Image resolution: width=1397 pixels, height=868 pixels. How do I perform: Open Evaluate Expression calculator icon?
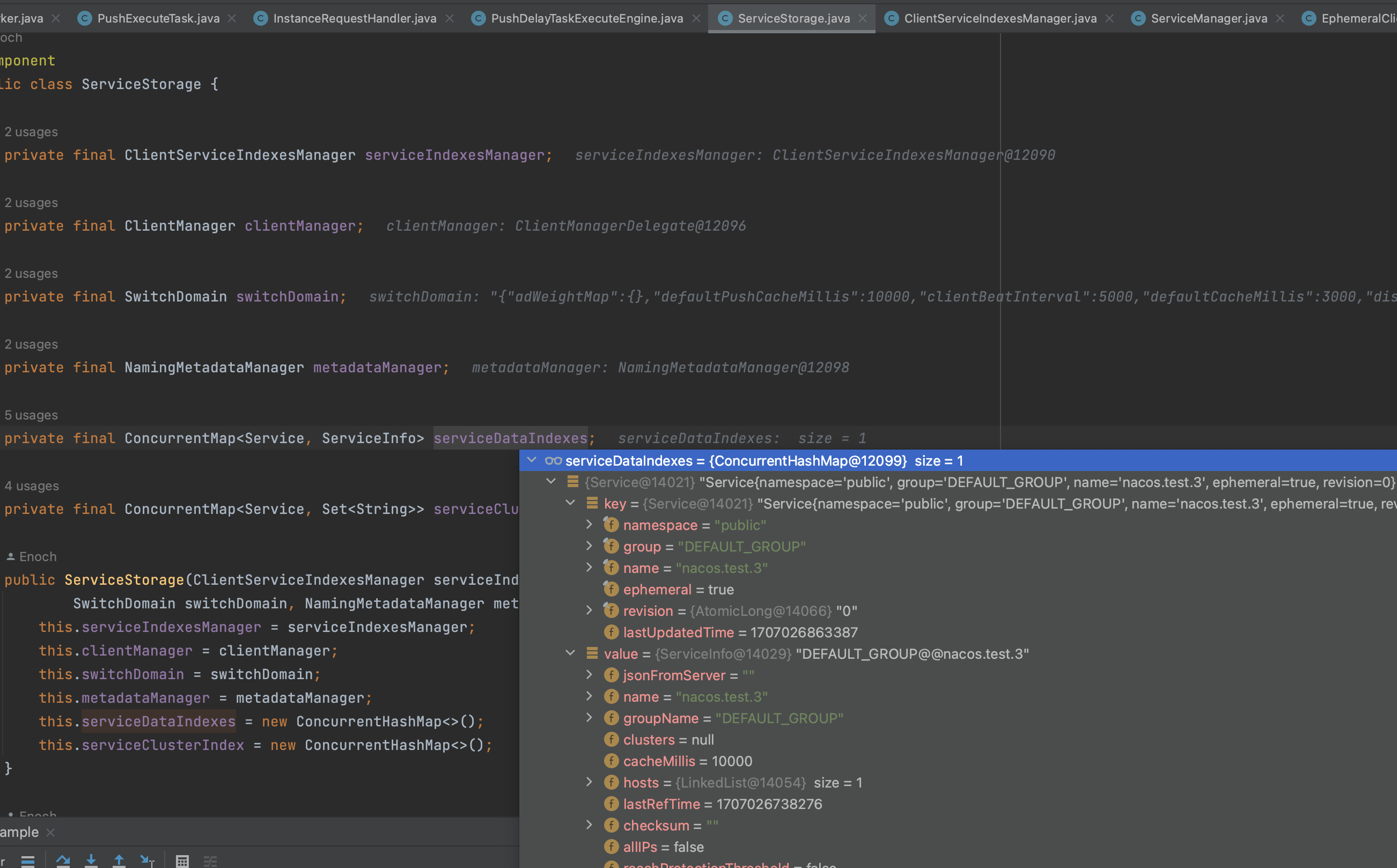click(x=182, y=861)
